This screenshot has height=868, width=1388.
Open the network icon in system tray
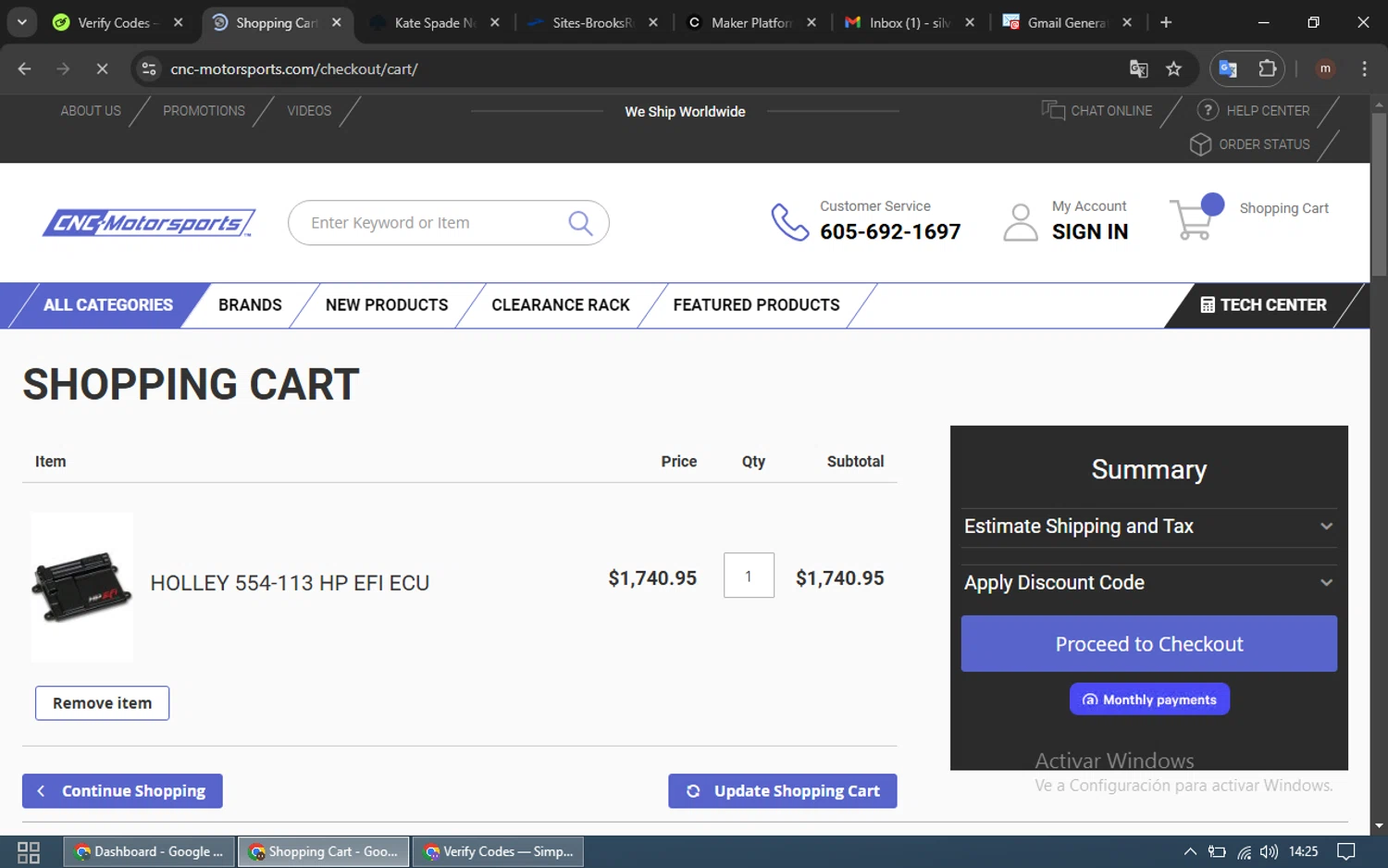click(x=1244, y=851)
